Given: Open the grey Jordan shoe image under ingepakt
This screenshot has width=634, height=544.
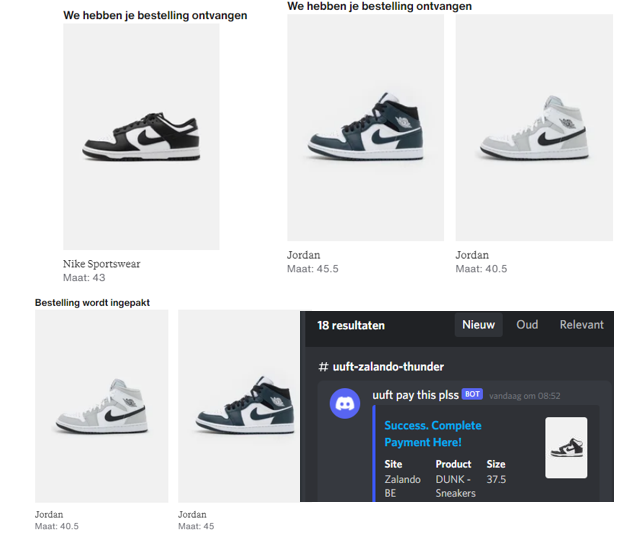Looking at the screenshot, I should click(x=101, y=406).
